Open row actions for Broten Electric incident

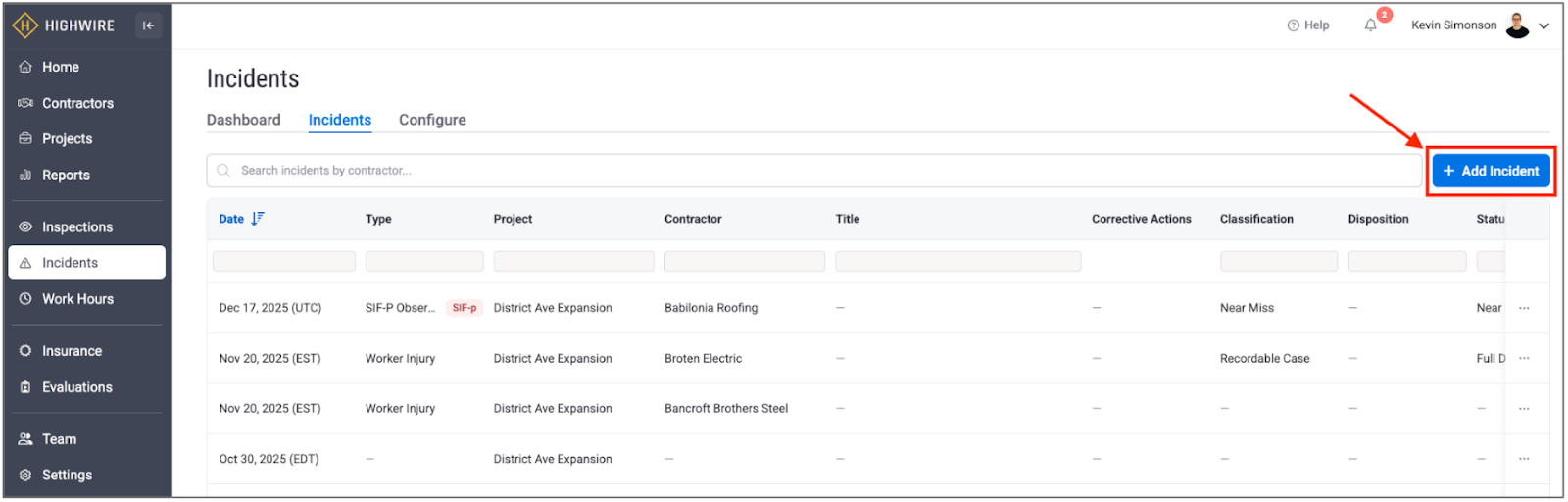(x=1524, y=359)
